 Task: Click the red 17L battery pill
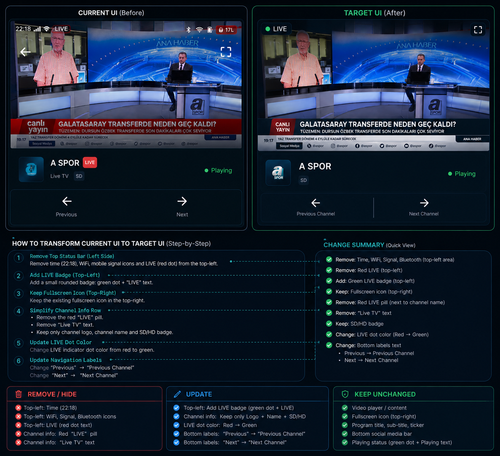[x=227, y=30]
